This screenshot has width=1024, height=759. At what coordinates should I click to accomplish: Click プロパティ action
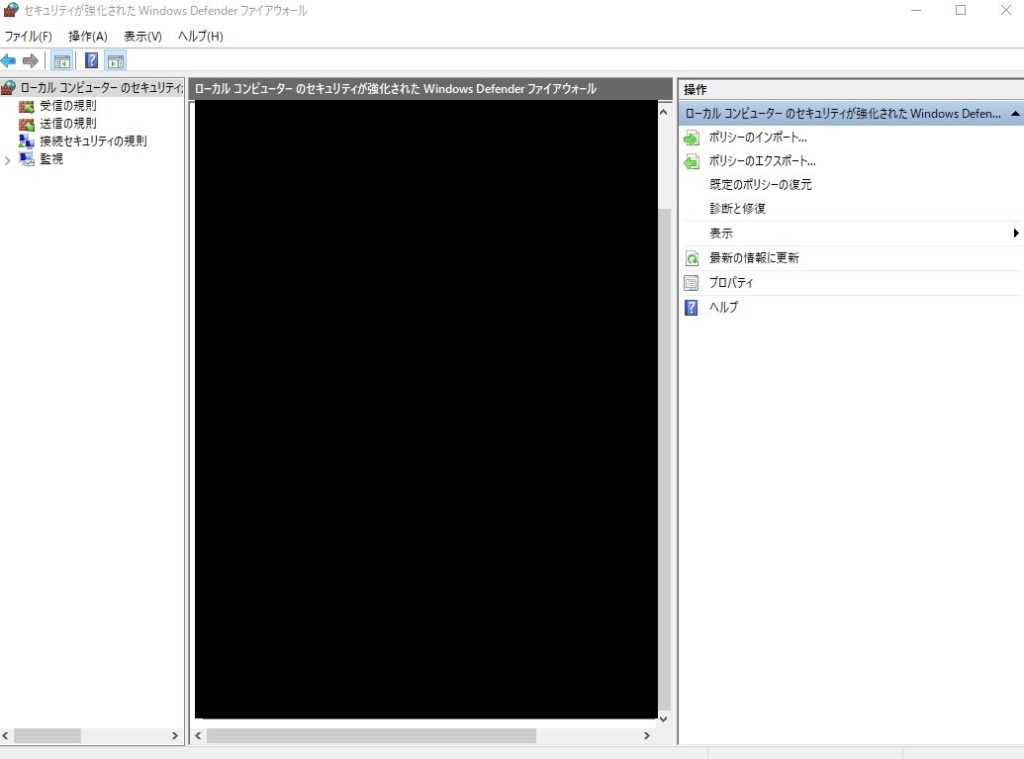pyautogui.click(x=731, y=283)
